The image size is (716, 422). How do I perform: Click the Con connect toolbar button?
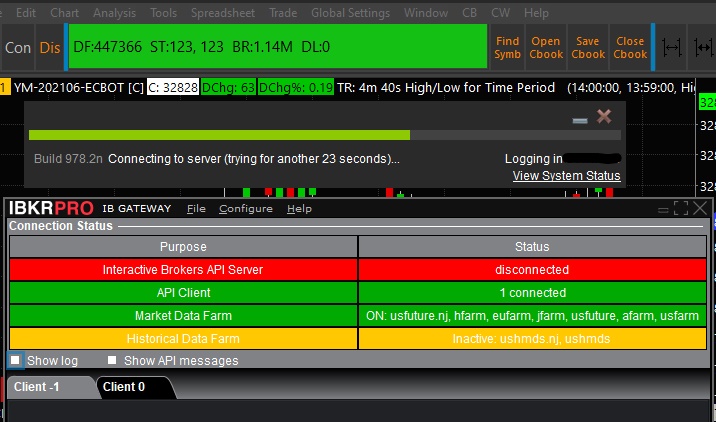point(18,47)
